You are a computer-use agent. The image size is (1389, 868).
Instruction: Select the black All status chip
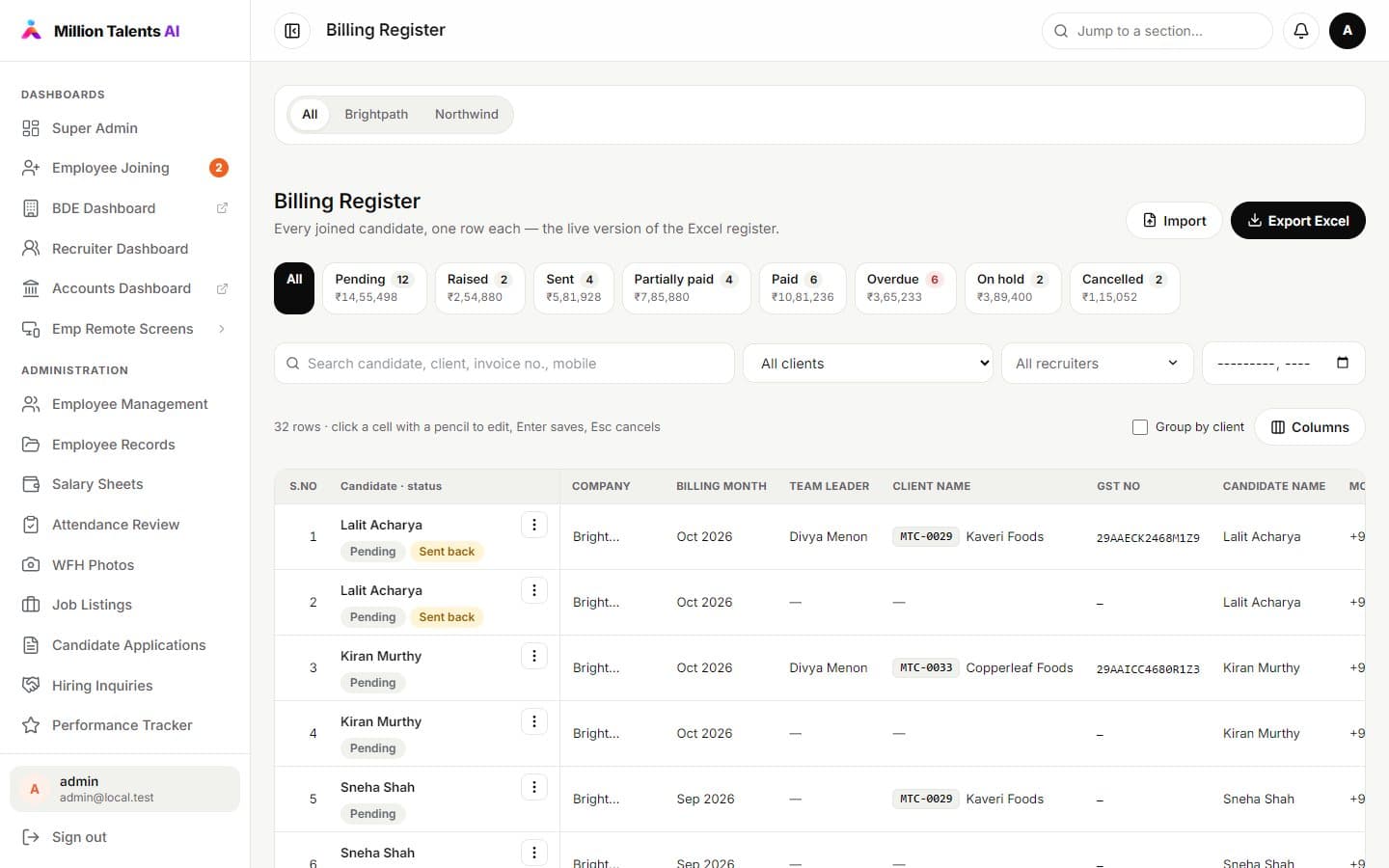pos(294,288)
